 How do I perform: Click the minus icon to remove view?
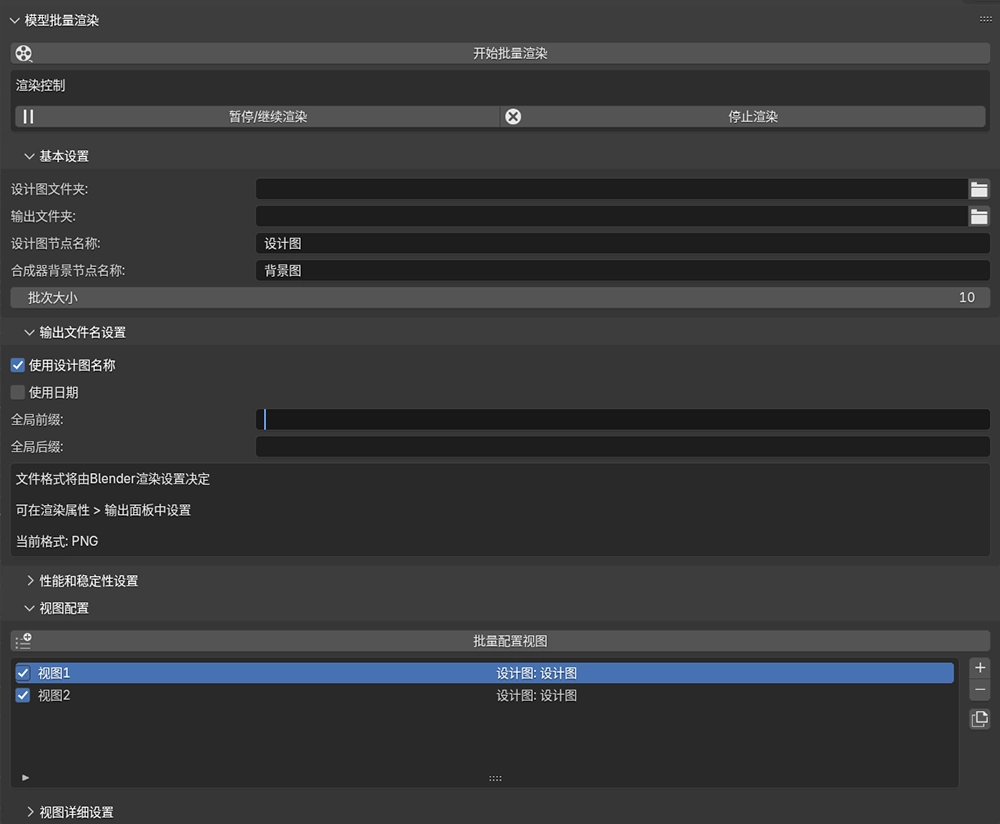tap(980, 690)
